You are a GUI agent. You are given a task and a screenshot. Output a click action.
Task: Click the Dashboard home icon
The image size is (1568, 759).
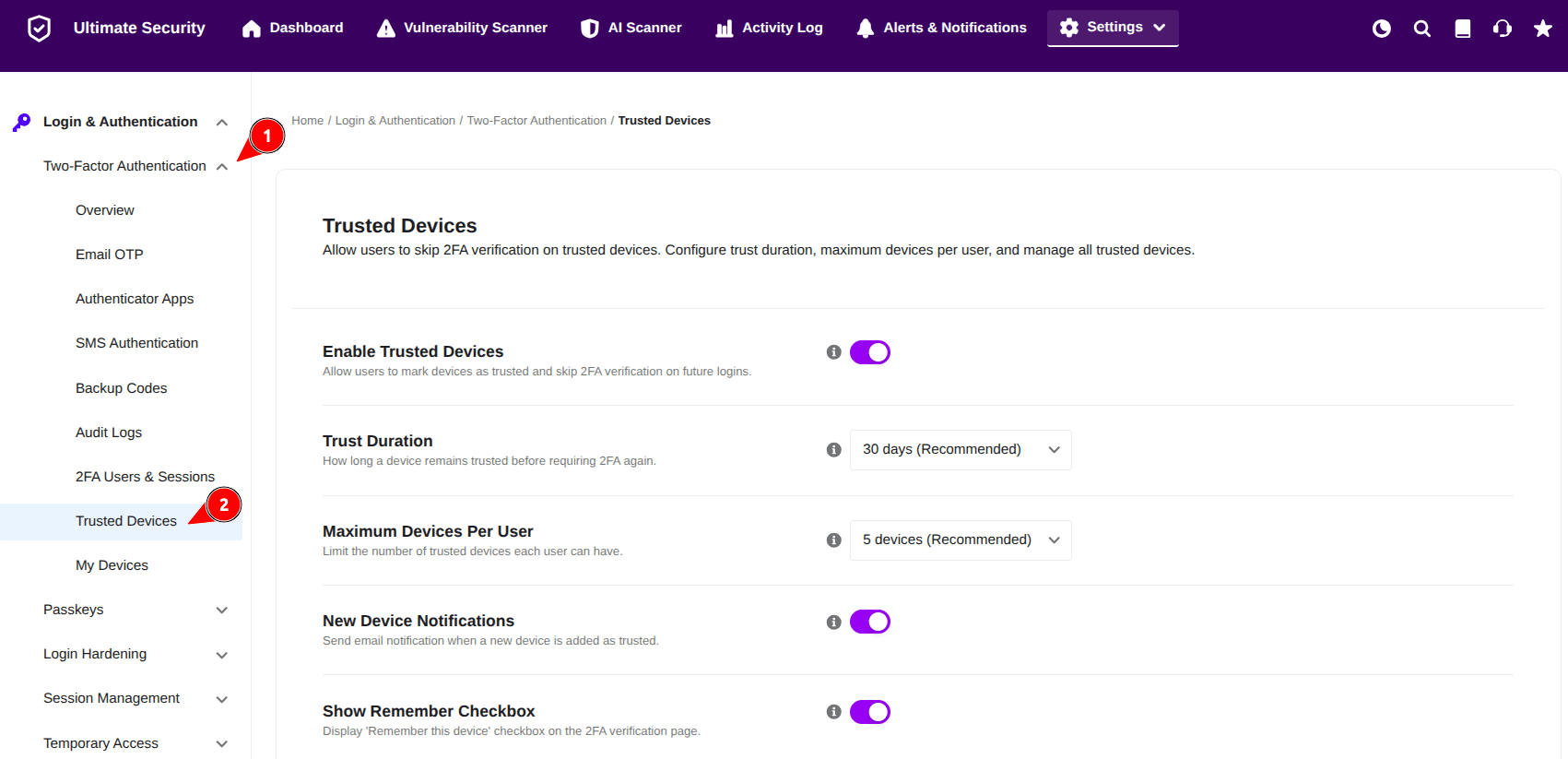252,29
